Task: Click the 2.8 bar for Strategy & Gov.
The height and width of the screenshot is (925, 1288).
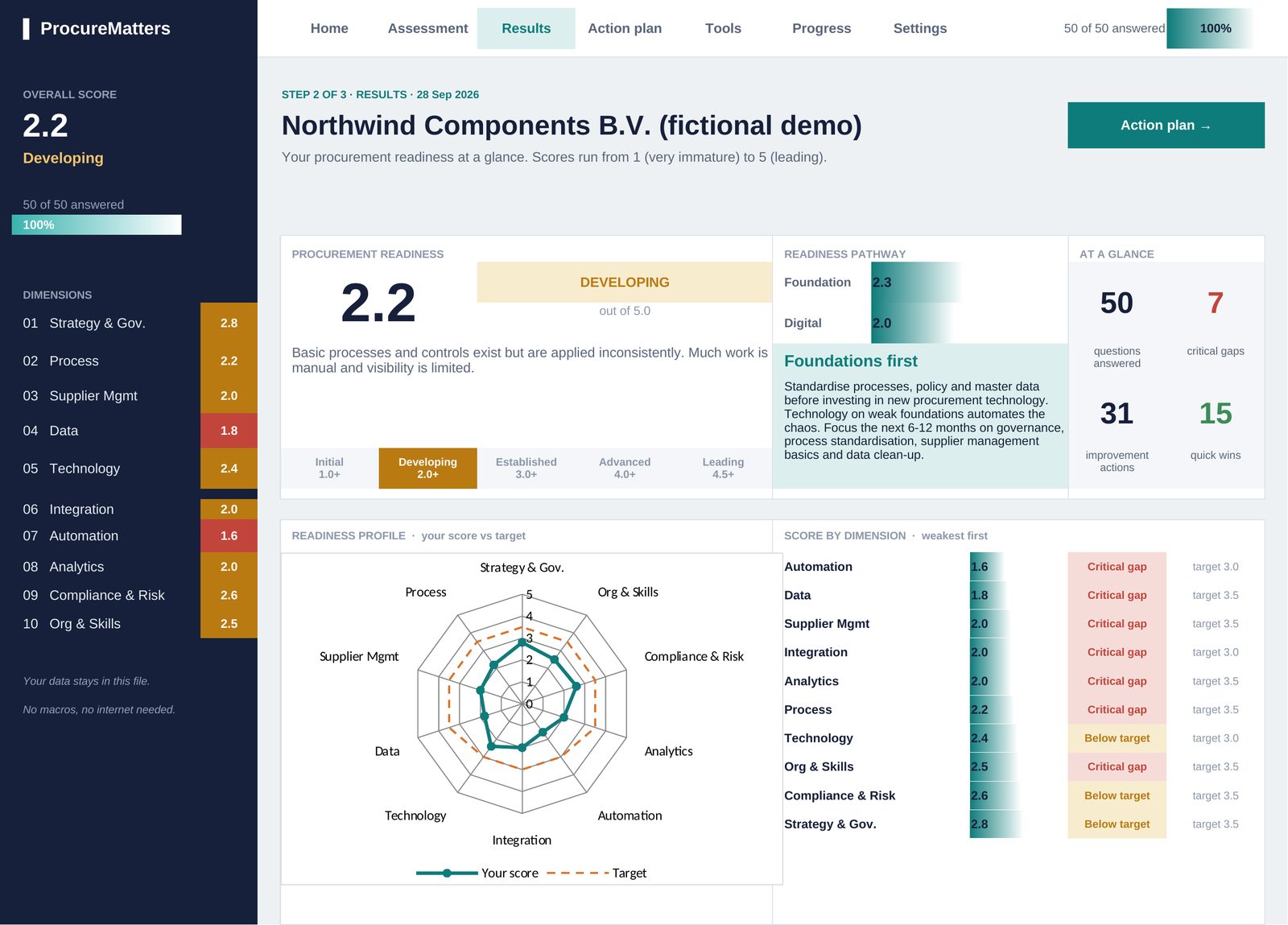Action: tap(996, 824)
